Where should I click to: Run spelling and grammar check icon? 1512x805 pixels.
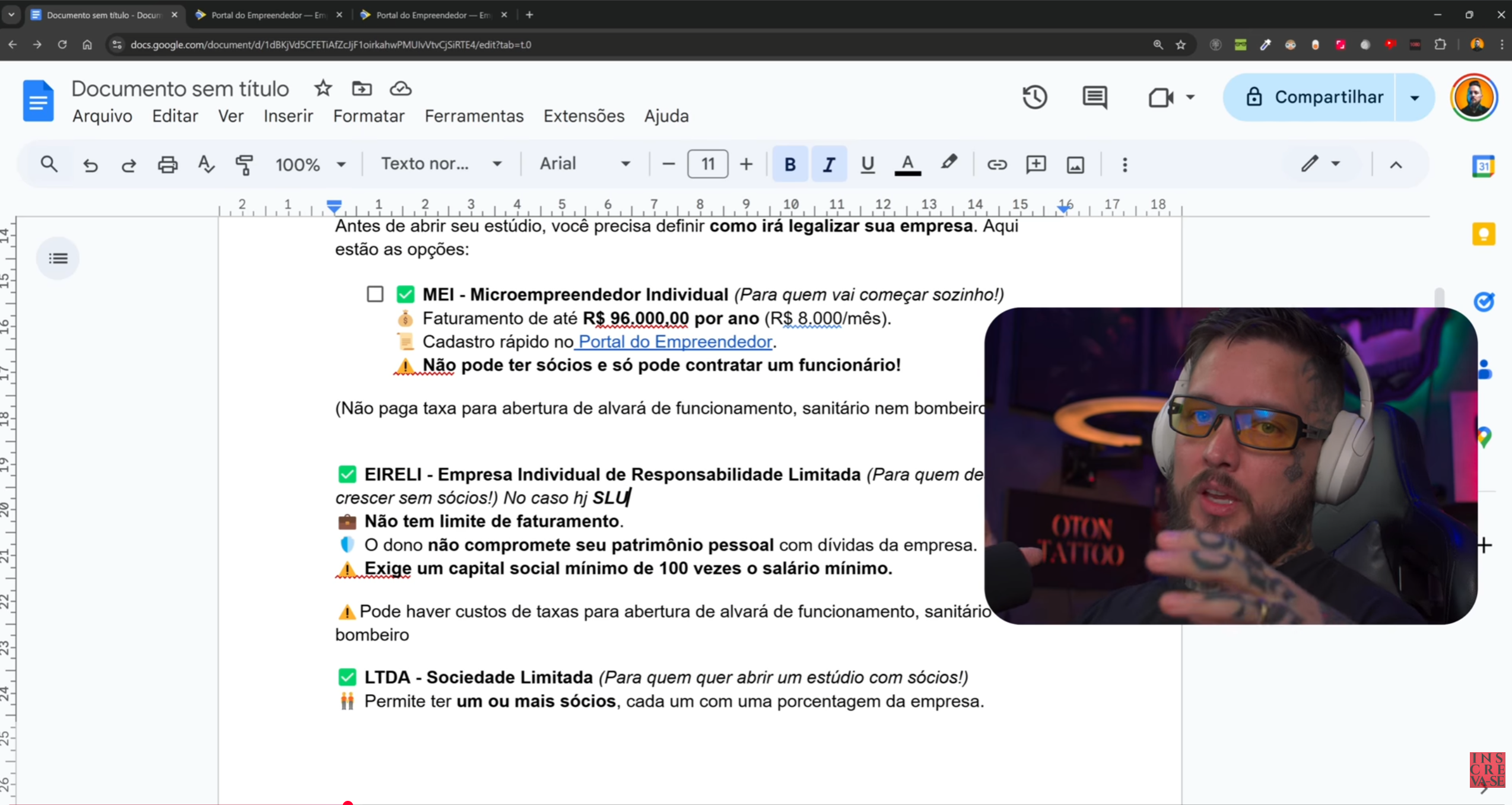tap(206, 164)
